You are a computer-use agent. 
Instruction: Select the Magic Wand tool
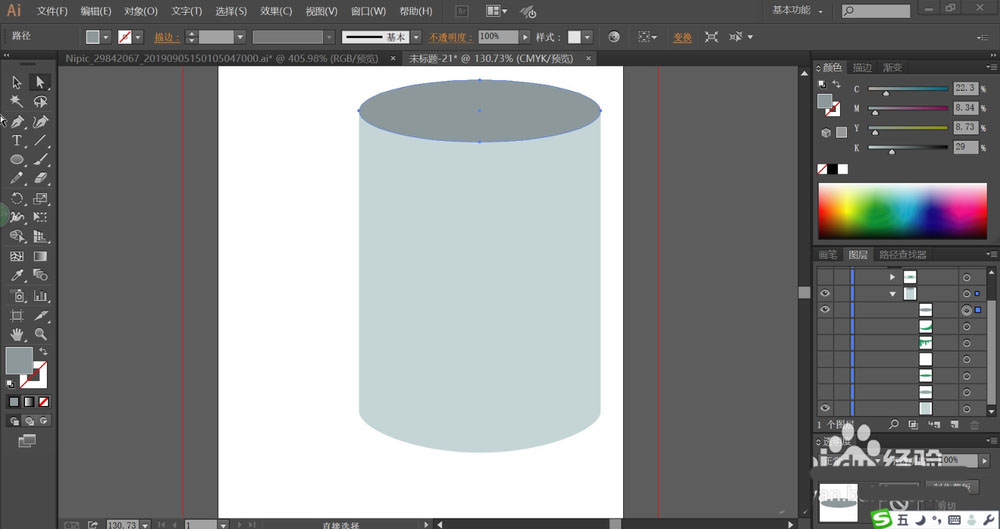(x=17, y=101)
